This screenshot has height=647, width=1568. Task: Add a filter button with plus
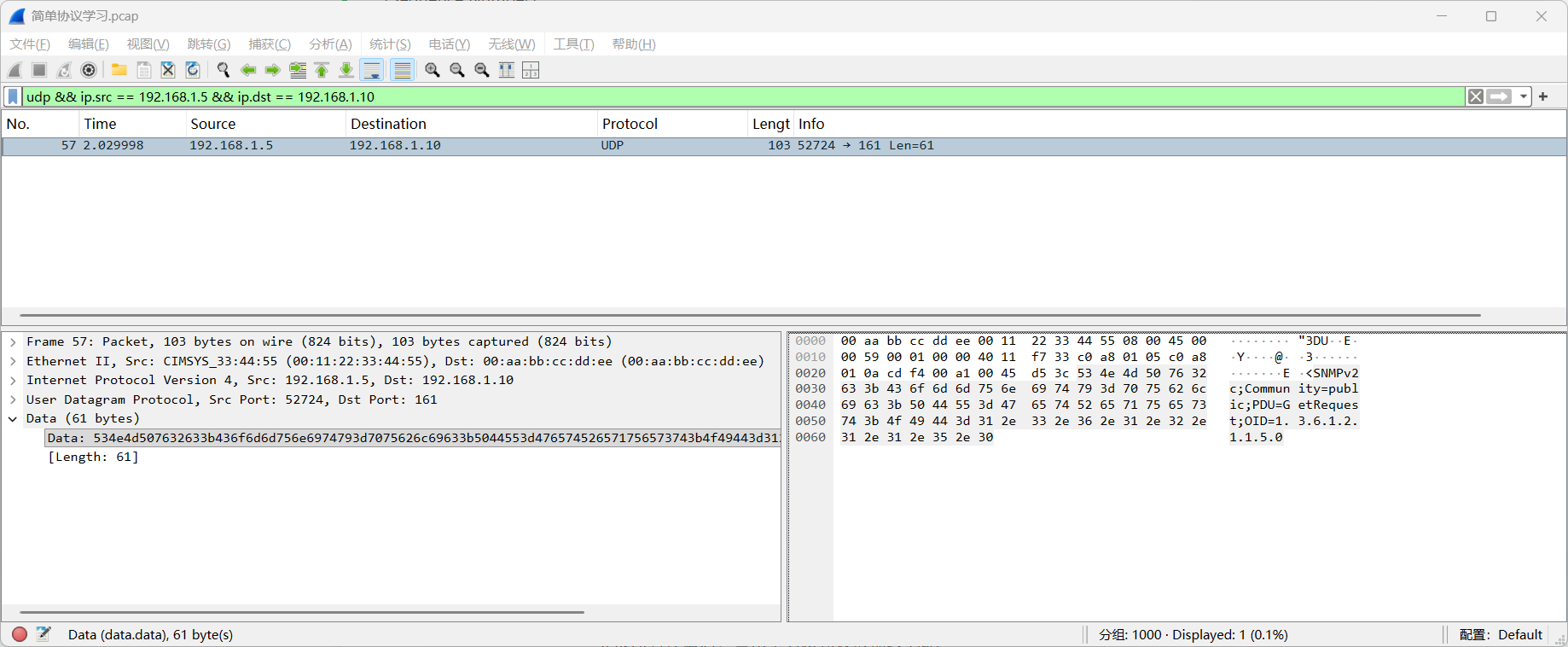click(1543, 96)
